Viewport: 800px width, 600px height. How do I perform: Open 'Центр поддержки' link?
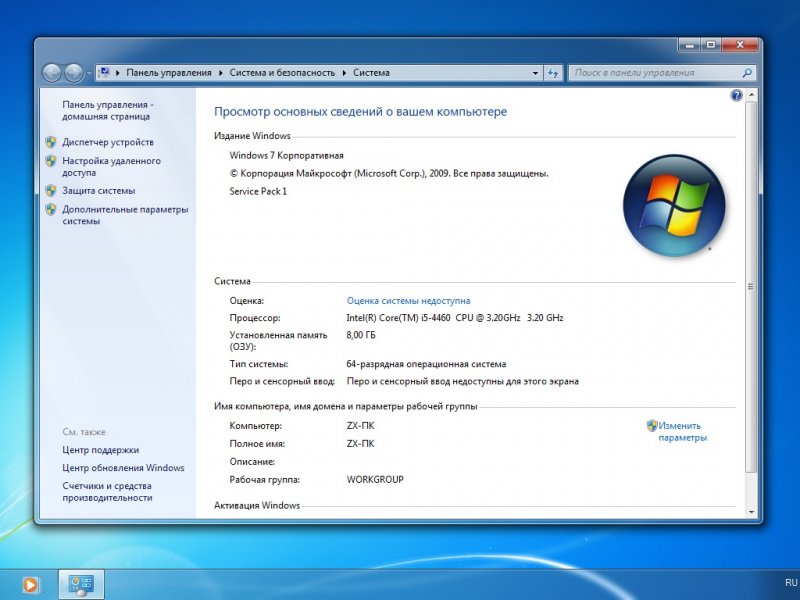(101, 450)
